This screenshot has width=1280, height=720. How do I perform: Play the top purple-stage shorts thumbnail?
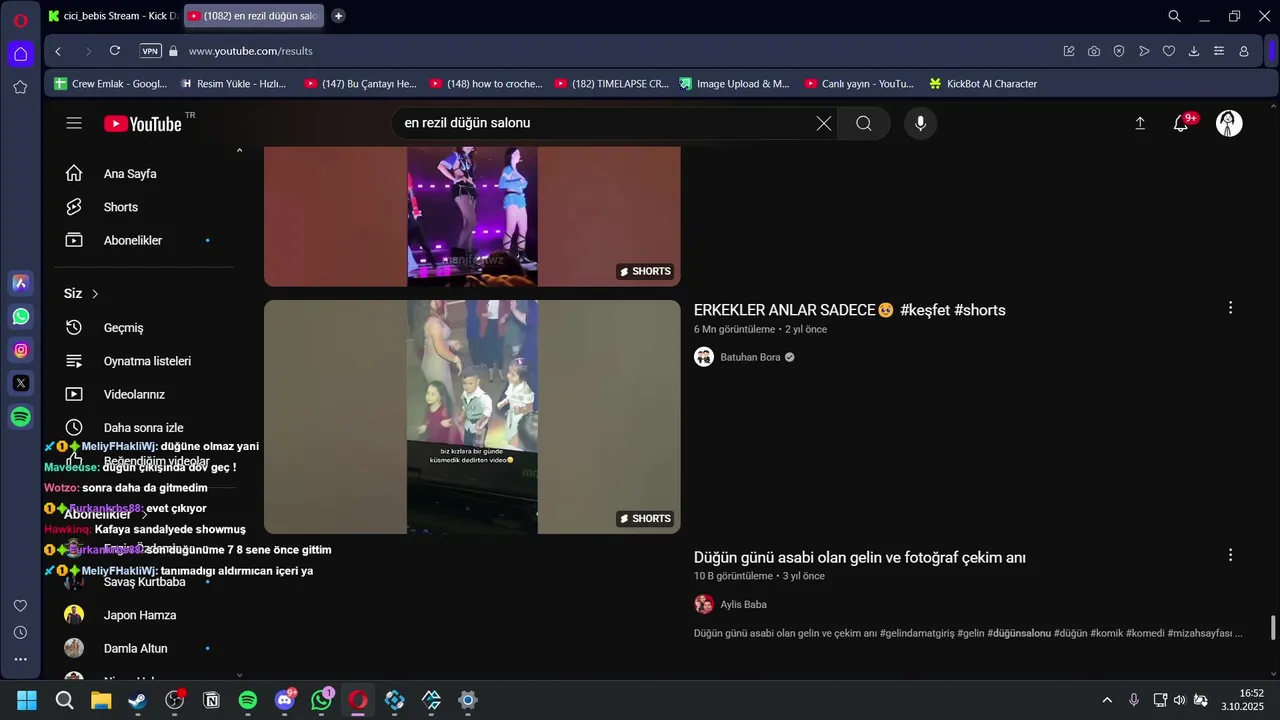472,216
